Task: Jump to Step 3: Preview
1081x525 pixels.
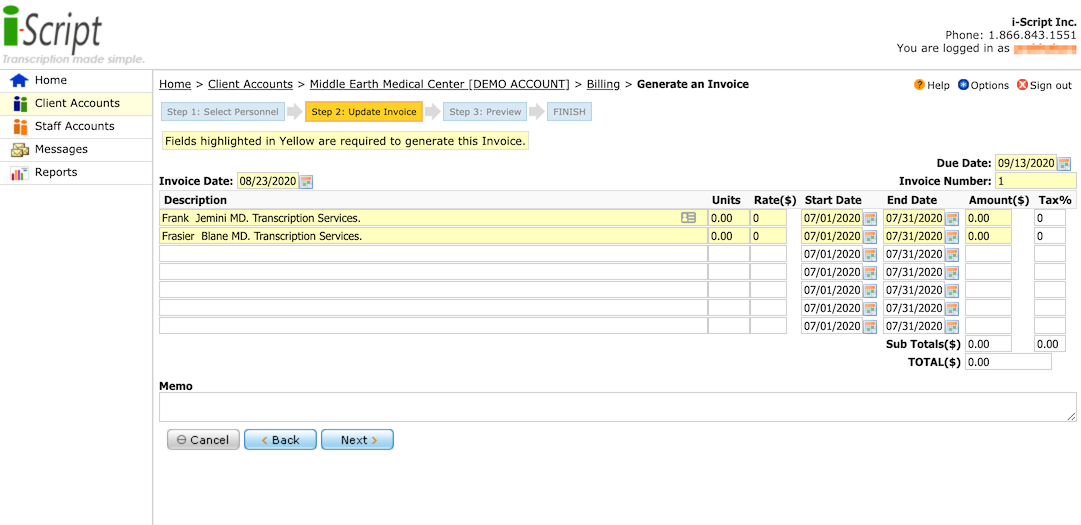Action: coord(485,112)
